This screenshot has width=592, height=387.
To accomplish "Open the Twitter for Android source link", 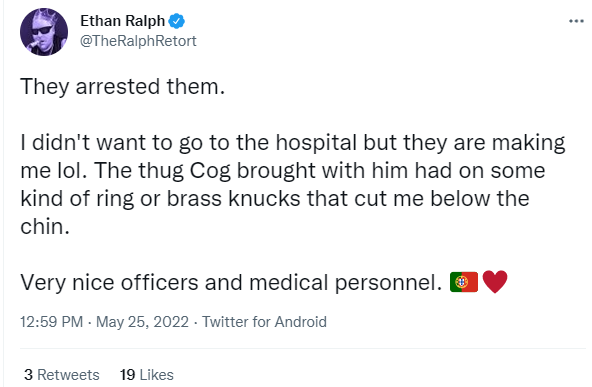I will pyautogui.click(x=264, y=322).
